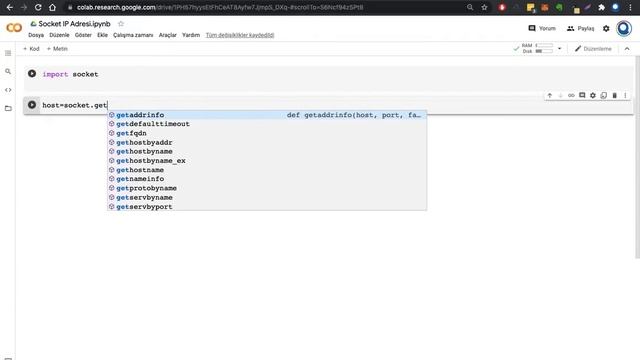
Task: Select gethostbyaddr suggestion
Action: pos(267,142)
